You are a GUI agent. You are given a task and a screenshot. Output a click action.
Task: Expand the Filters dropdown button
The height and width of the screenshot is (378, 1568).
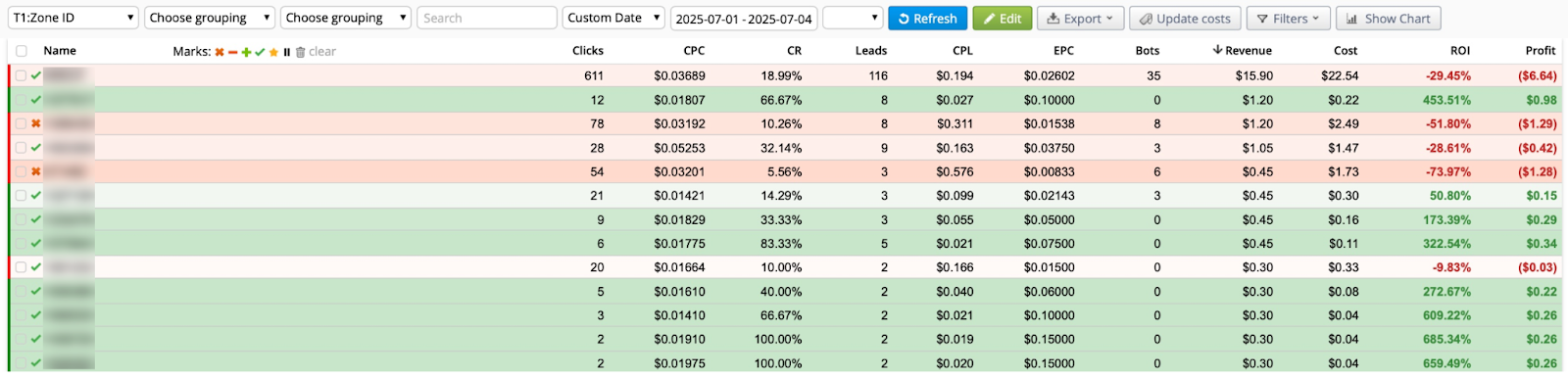[x=1288, y=18]
